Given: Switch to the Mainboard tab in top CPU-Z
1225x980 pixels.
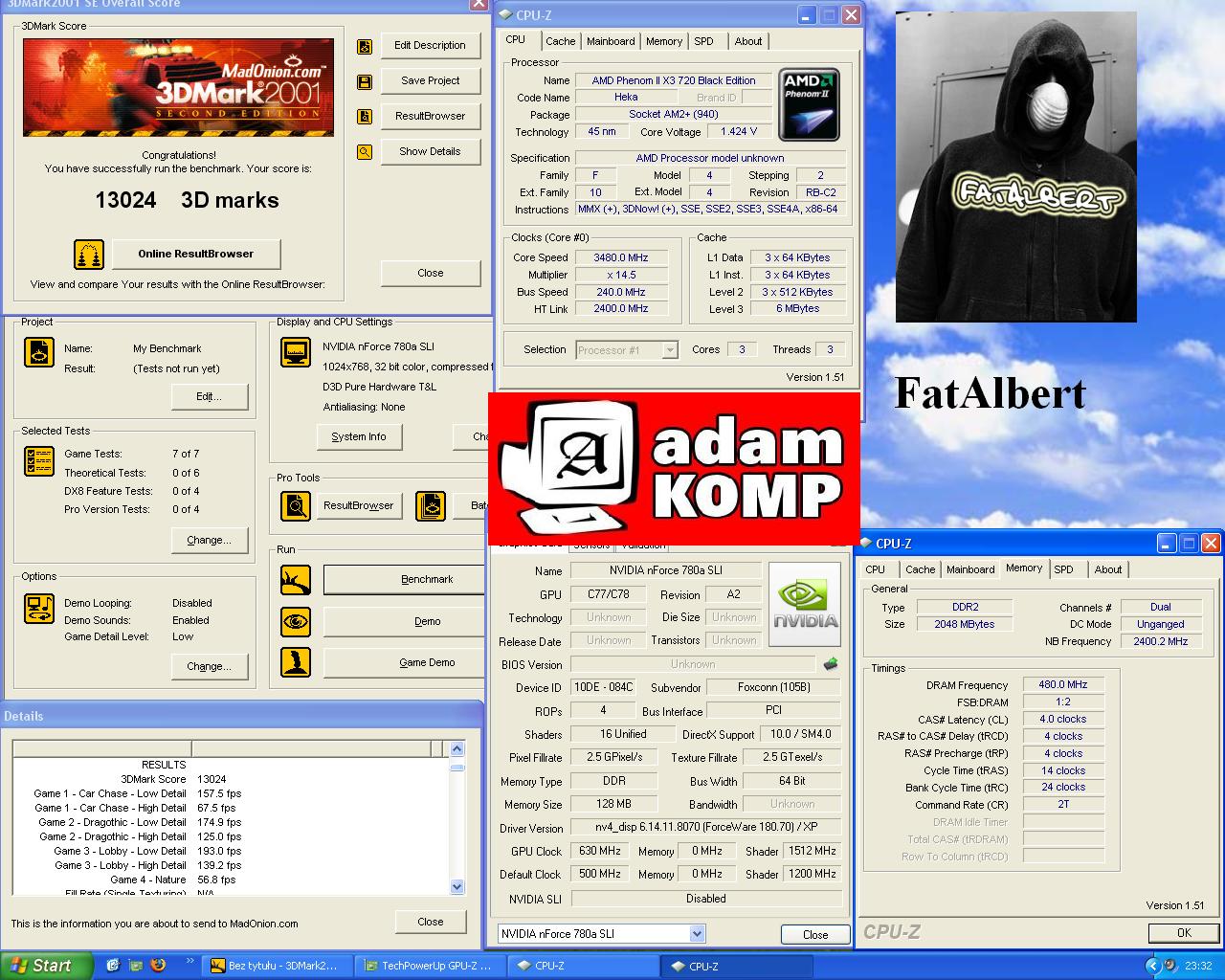Looking at the screenshot, I should [x=611, y=41].
